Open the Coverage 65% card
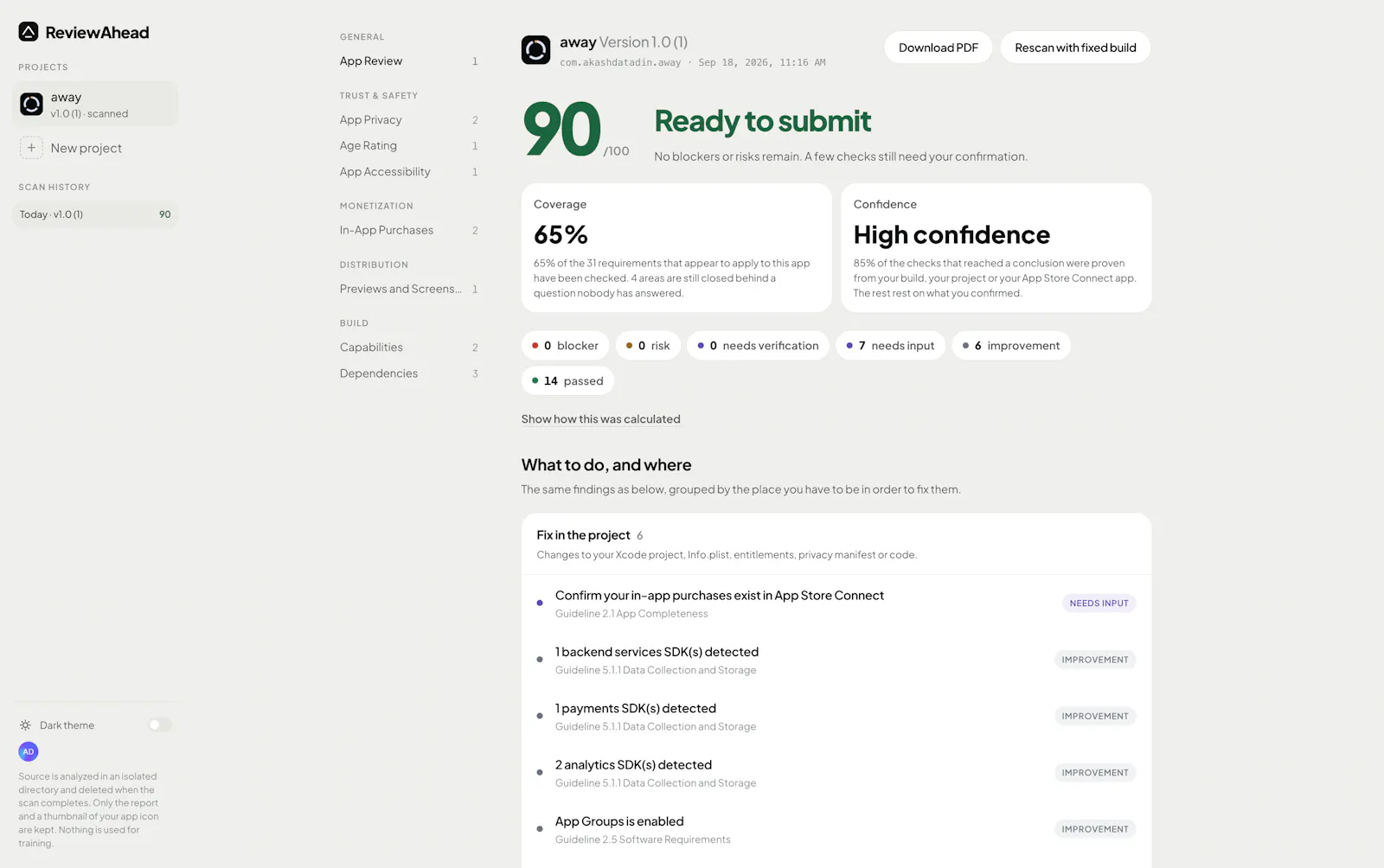The image size is (1384, 868). 676,247
